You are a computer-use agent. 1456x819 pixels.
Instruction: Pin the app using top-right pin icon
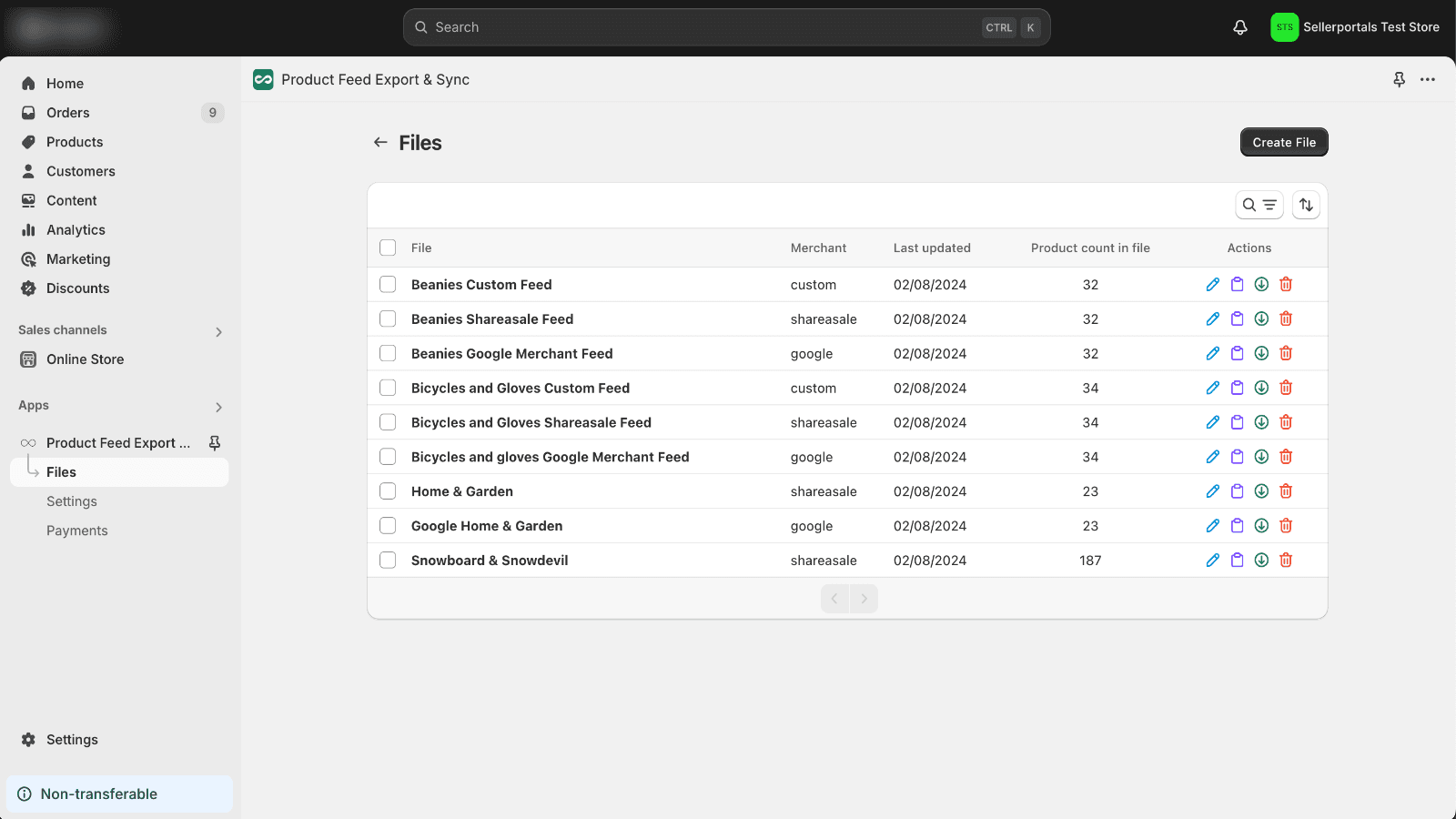[x=1399, y=80]
